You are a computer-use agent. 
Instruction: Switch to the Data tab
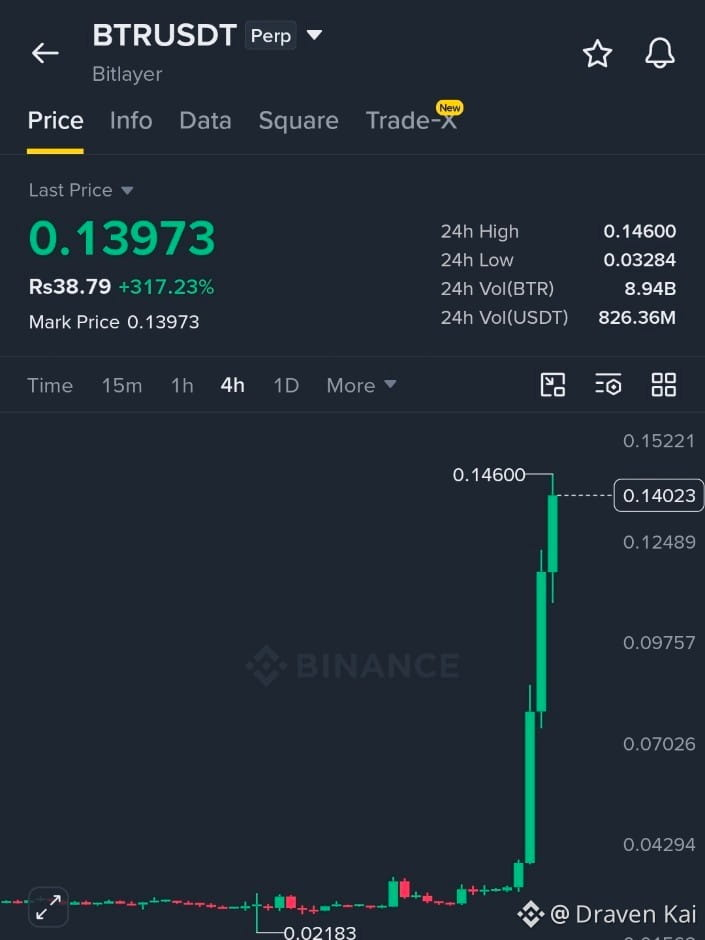(x=205, y=120)
